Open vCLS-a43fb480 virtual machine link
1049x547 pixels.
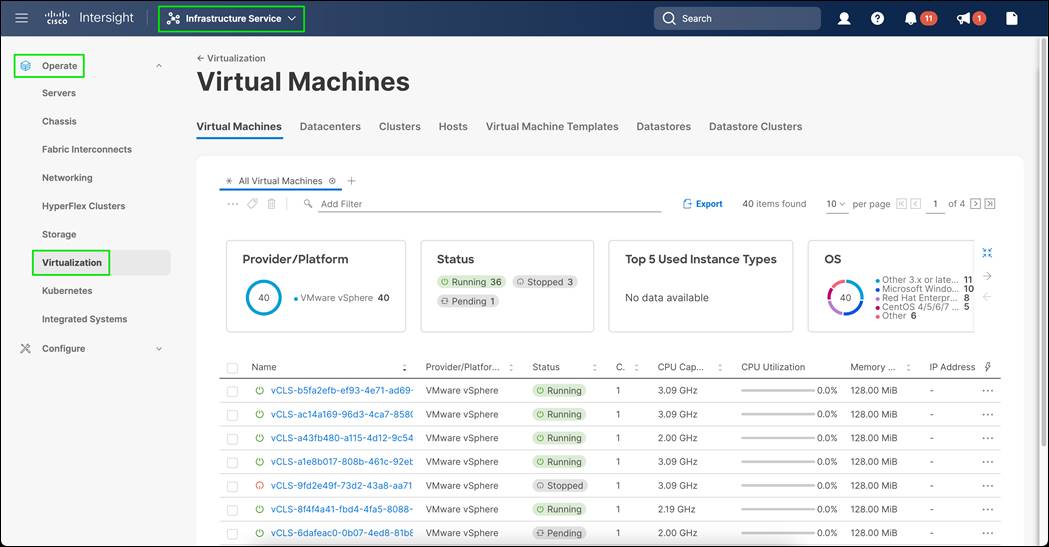point(342,438)
